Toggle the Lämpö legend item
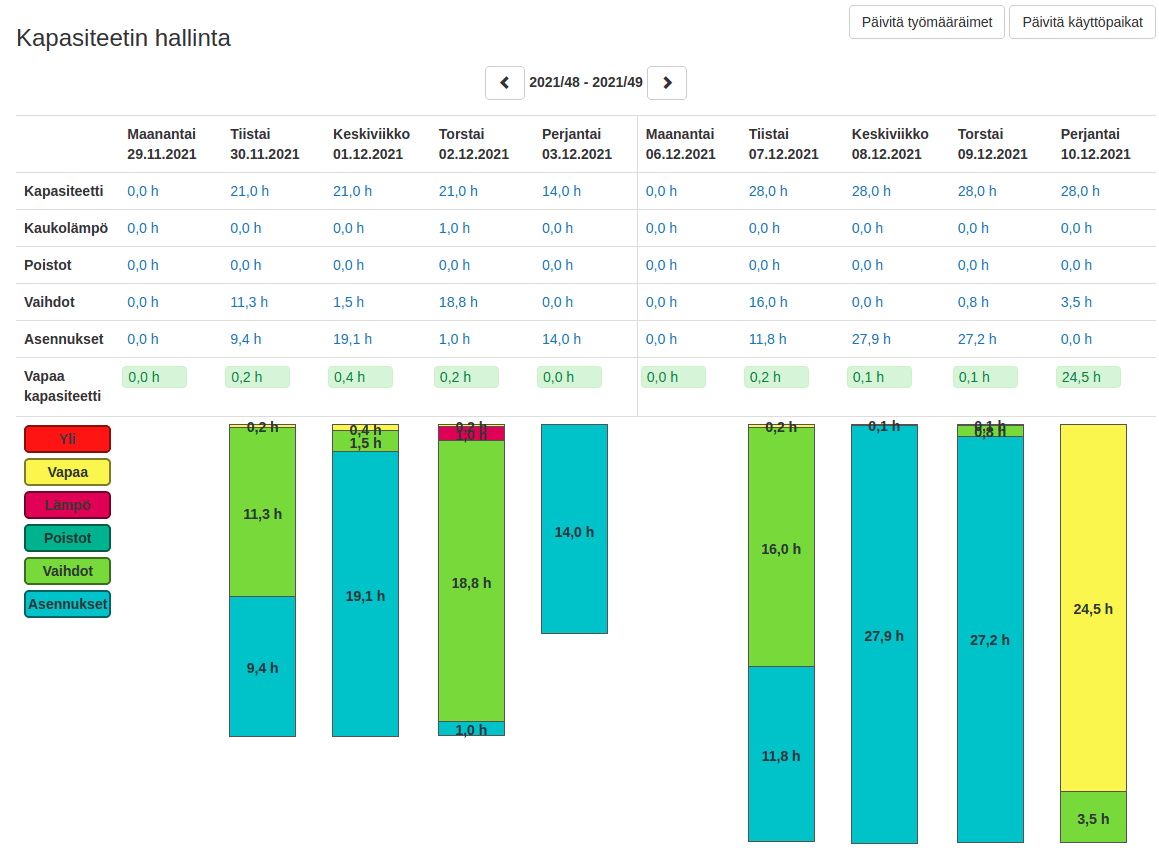The image size is (1159, 854). [68, 505]
